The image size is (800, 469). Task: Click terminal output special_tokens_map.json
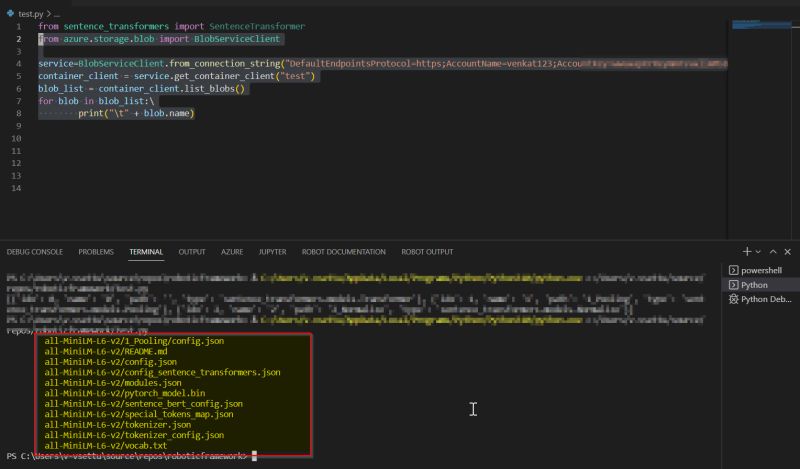(x=139, y=414)
